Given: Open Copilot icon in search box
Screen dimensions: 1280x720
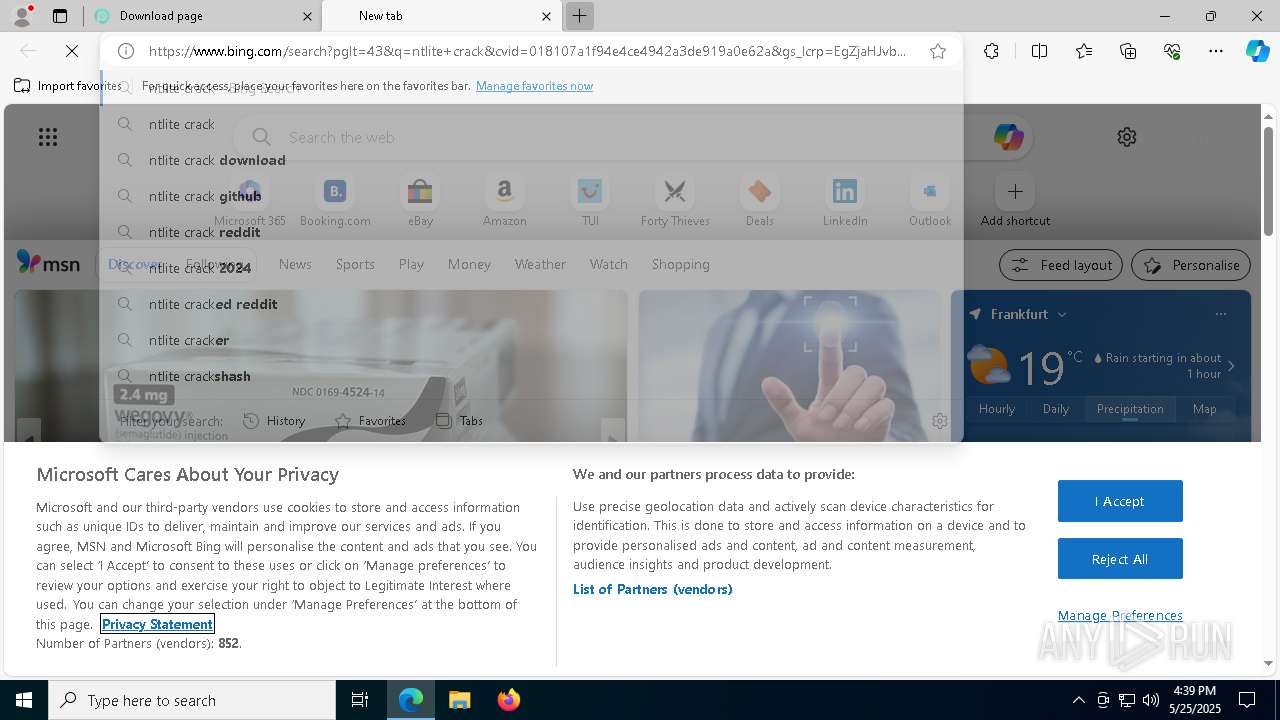Looking at the screenshot, I should (x=1008, y=137).
